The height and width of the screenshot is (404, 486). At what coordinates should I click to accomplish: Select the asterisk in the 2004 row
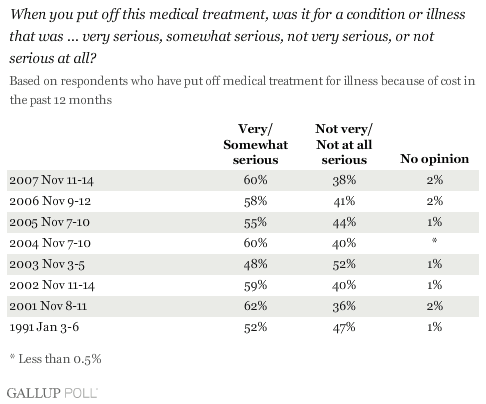pos(434,240)
